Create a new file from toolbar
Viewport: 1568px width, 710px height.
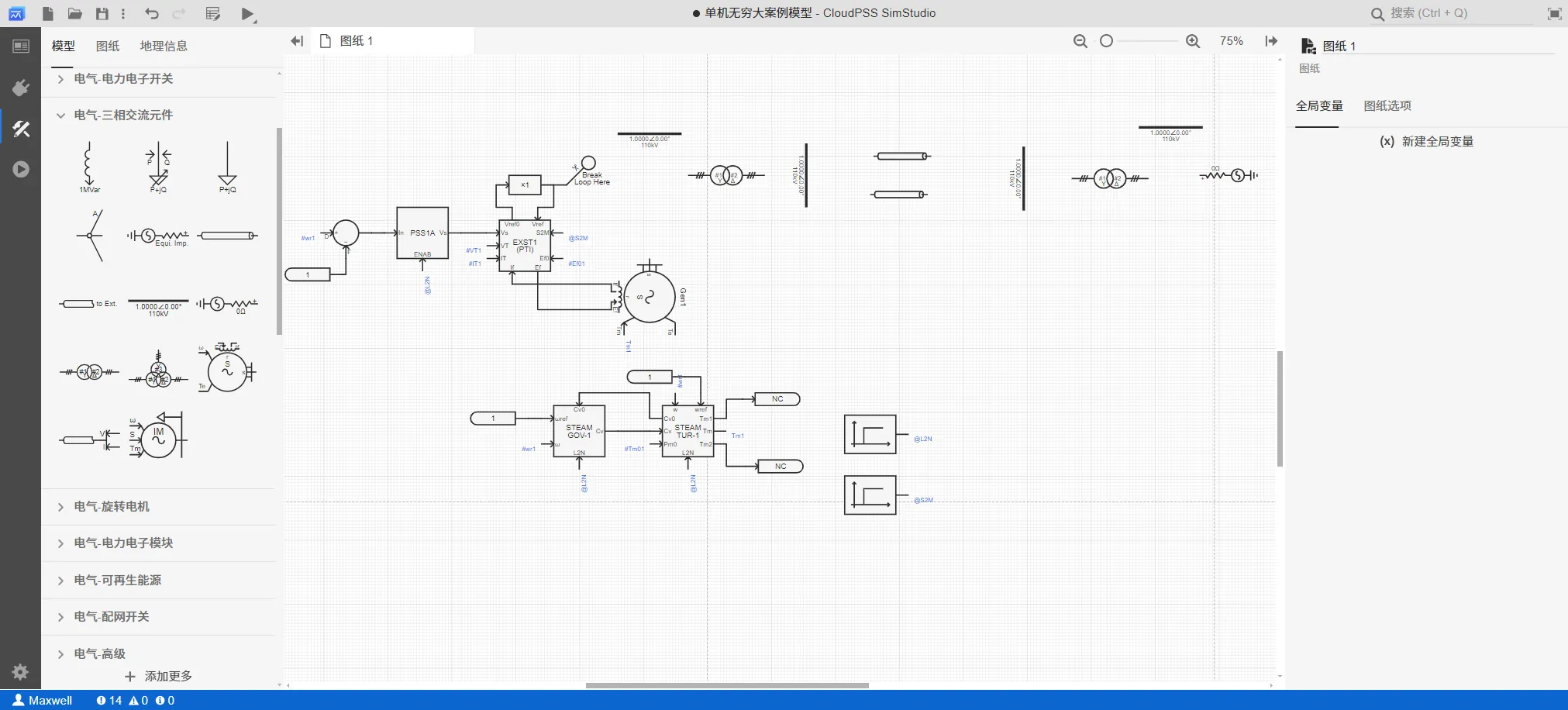click(48, 13)
